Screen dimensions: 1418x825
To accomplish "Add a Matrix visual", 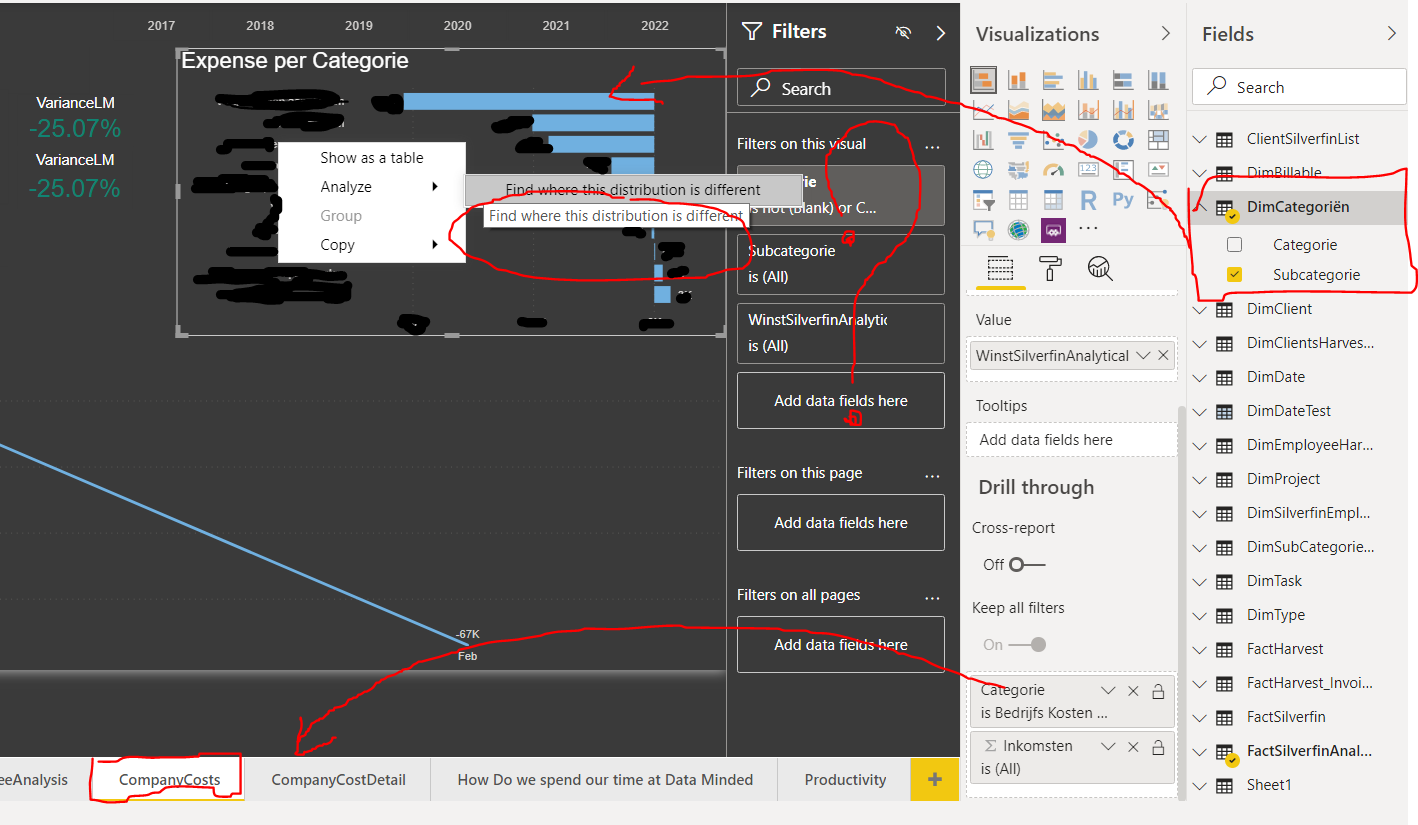I will (1053, 200).
